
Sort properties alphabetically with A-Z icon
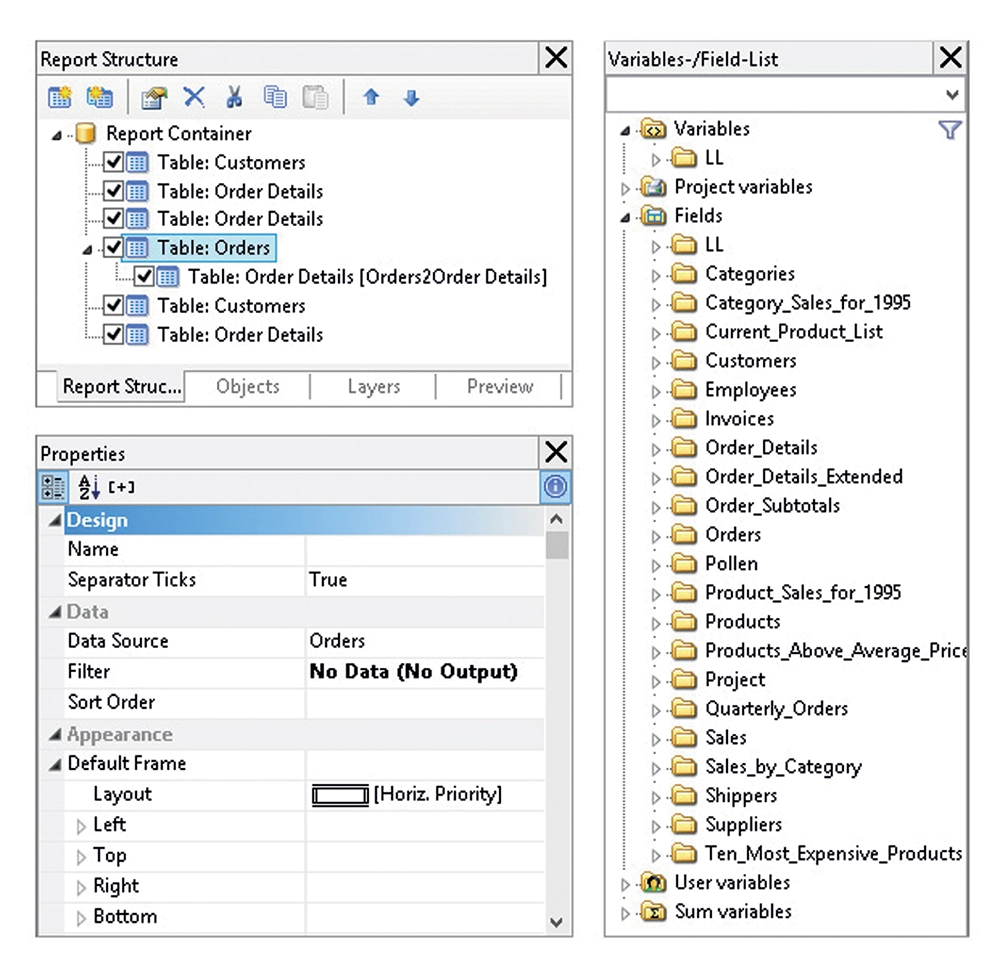(89, 487)
